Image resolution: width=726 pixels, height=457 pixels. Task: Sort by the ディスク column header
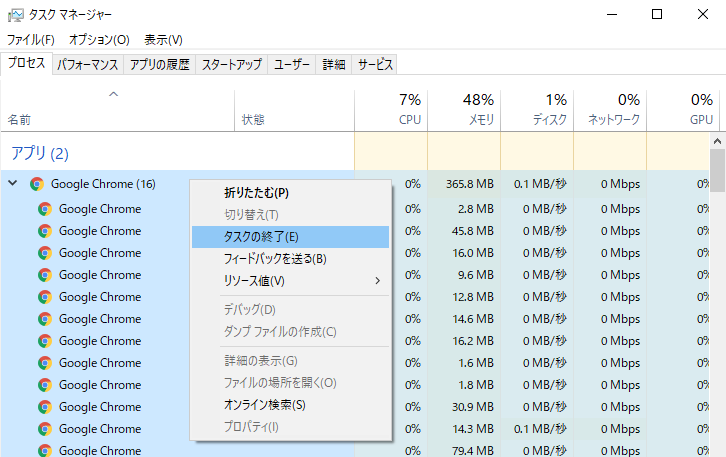(x=537, y=110)
